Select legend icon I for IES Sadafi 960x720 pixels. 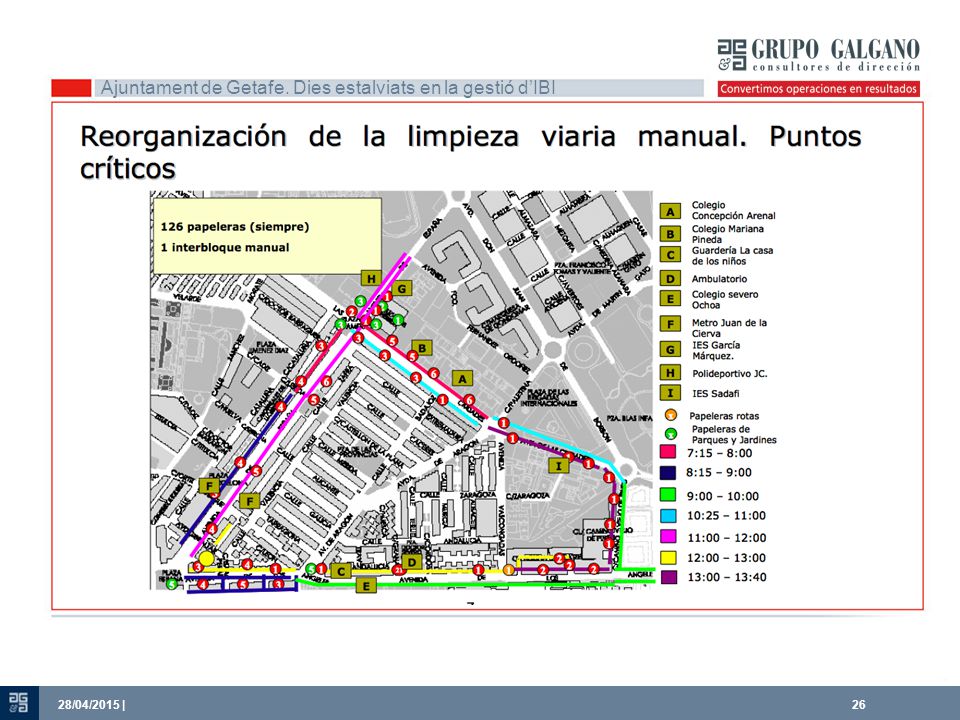[670, 393]
